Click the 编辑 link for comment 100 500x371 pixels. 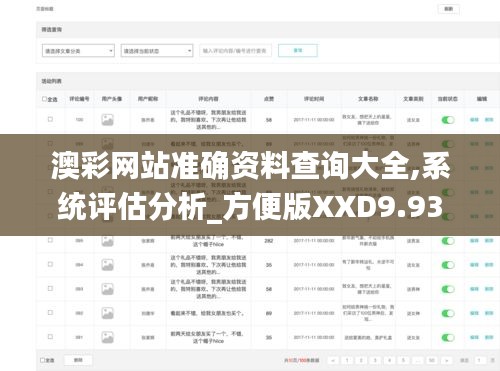point(474,120)
